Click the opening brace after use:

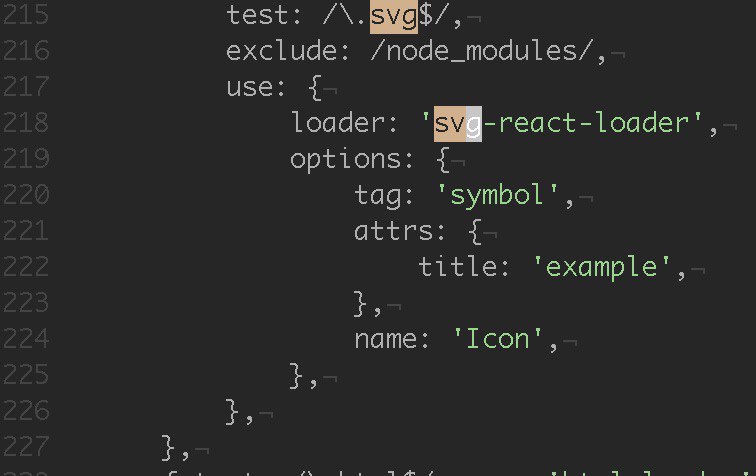coord(315,87)
